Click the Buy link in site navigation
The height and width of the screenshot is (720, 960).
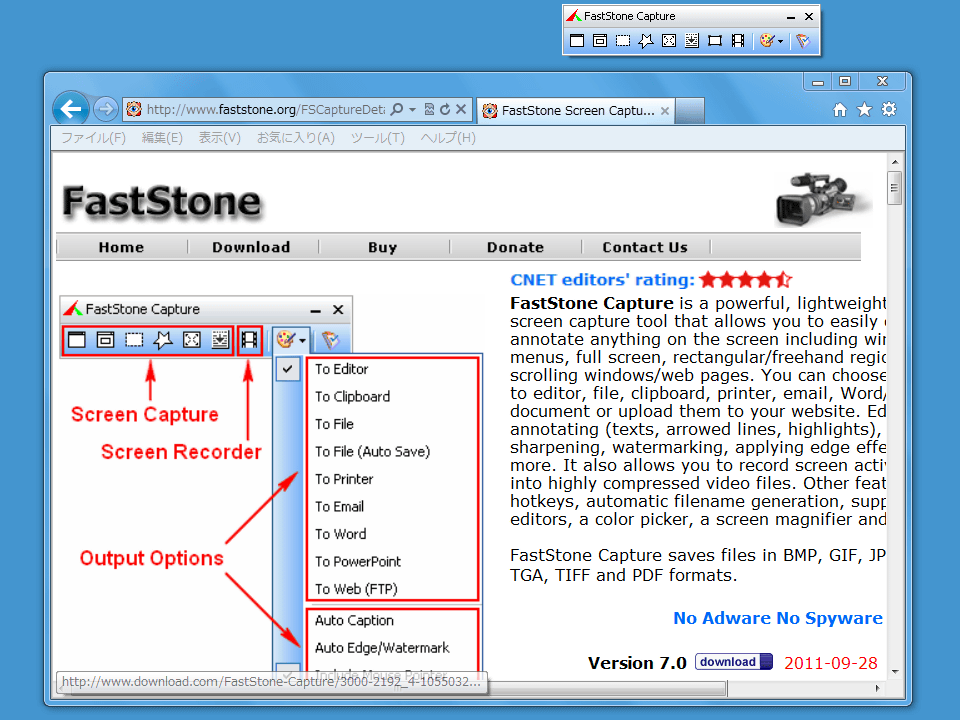(x=383, y=247)
